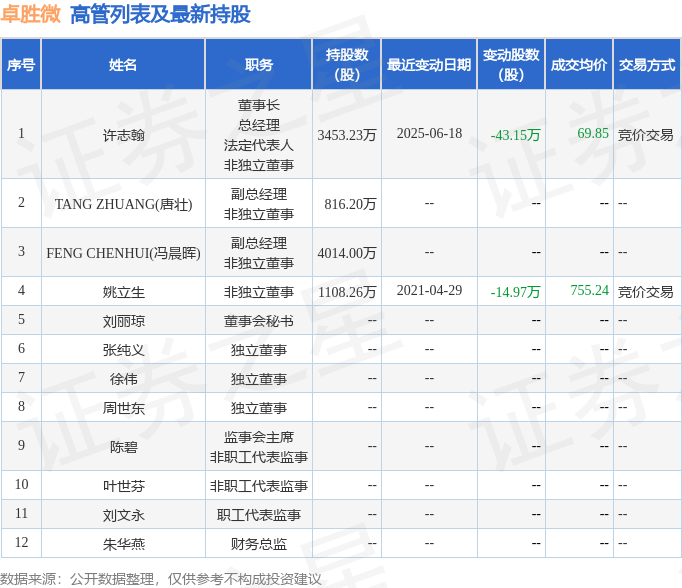Click 董事长 title of 许志翰
Screen dimensions: 682x588
pos(259,105)
